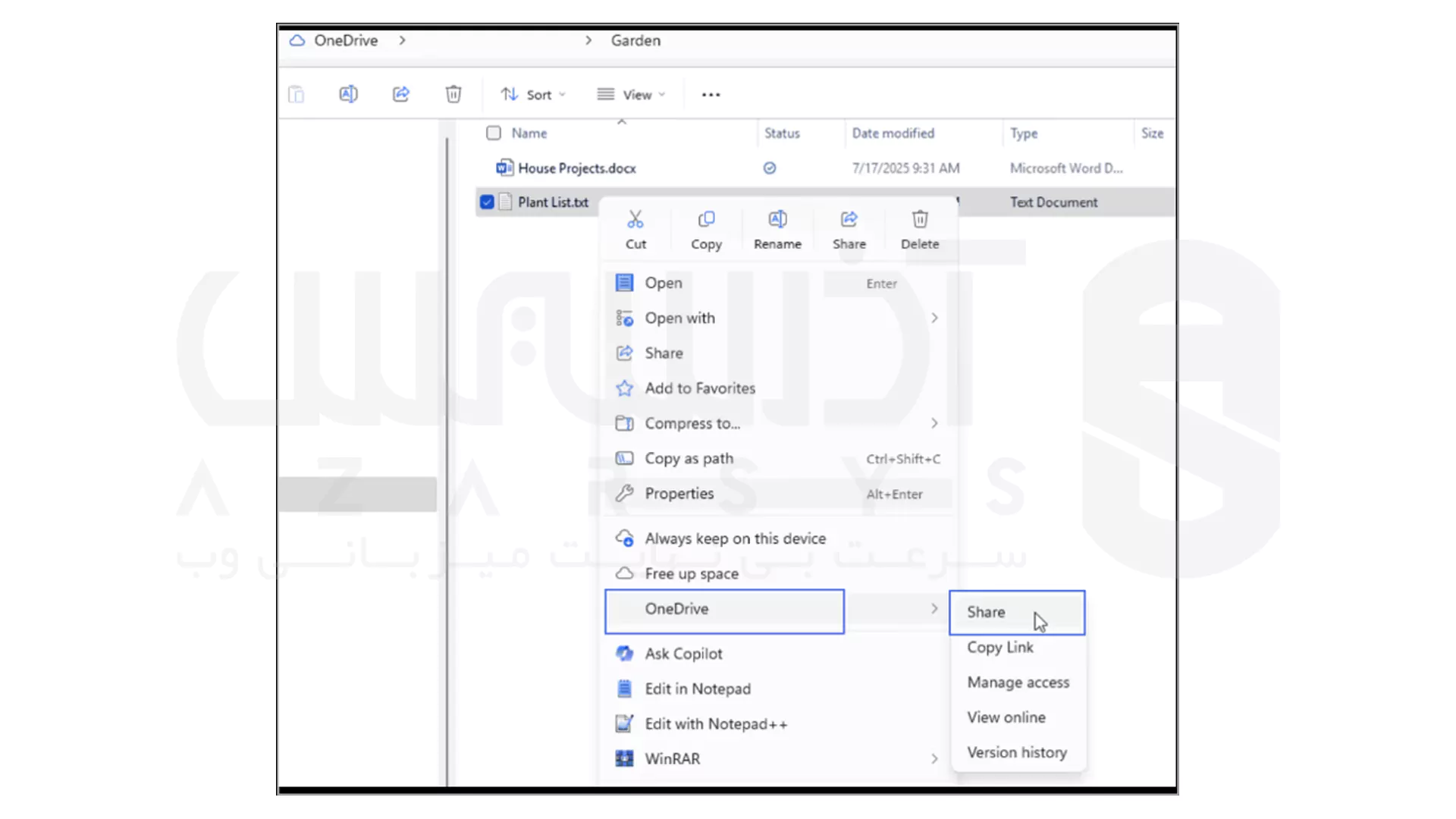Expand the Open with submenu
The image size is (1456, 819).
pos(679,318)
